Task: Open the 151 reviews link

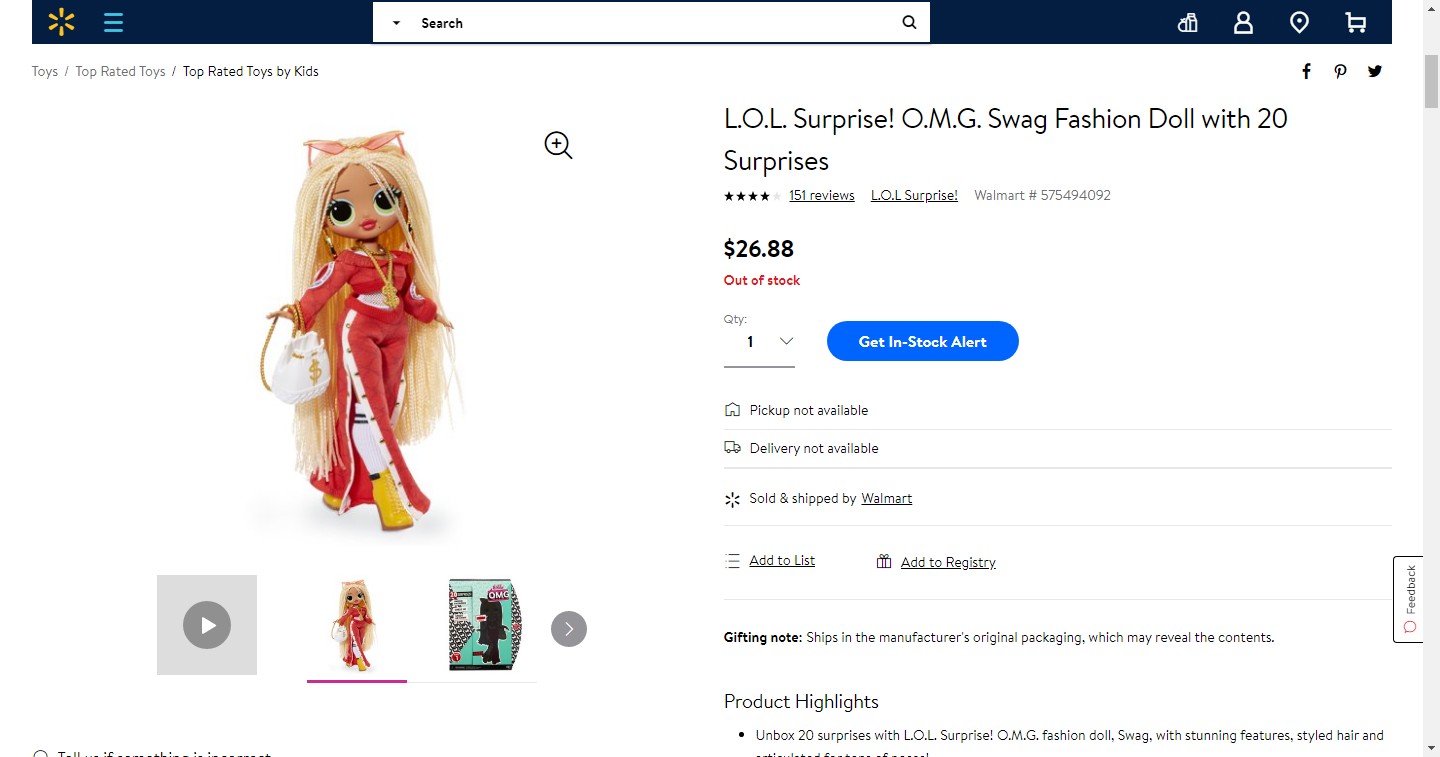Action: pyautogui.click(x=821, y=195)
